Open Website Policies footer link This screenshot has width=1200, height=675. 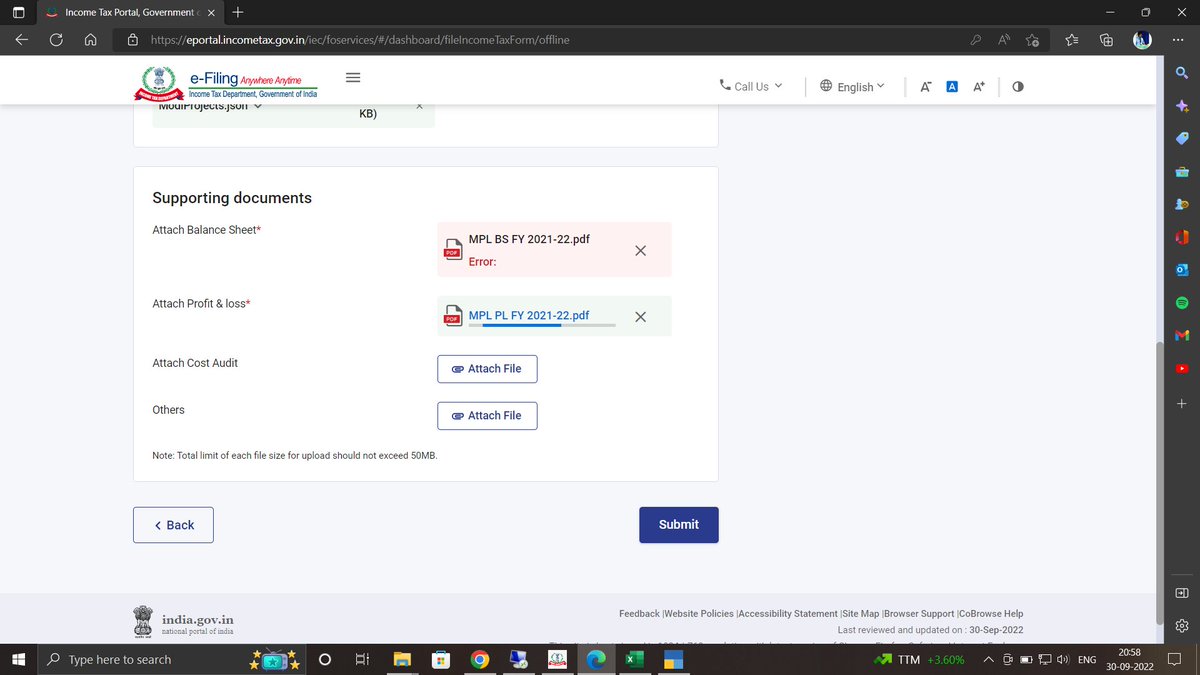tap(699, 614)
